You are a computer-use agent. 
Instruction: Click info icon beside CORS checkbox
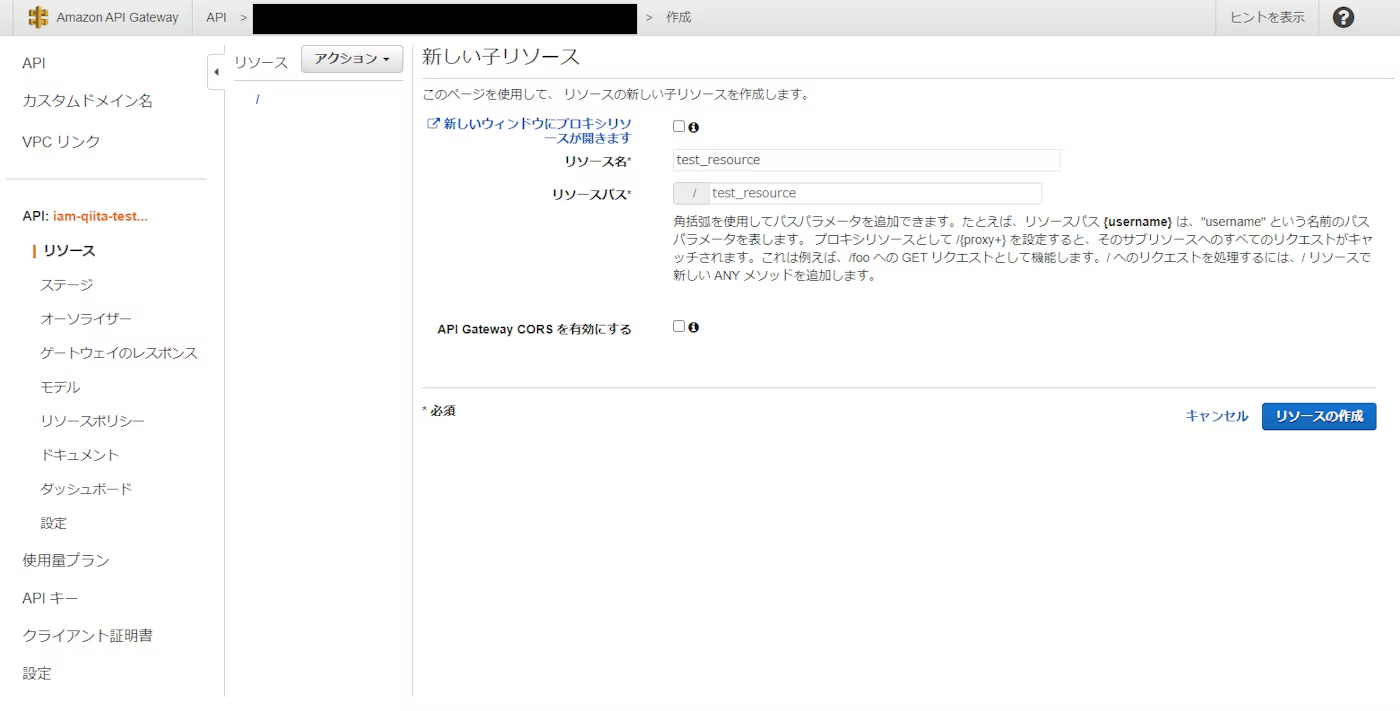click(x=693, y=327)
